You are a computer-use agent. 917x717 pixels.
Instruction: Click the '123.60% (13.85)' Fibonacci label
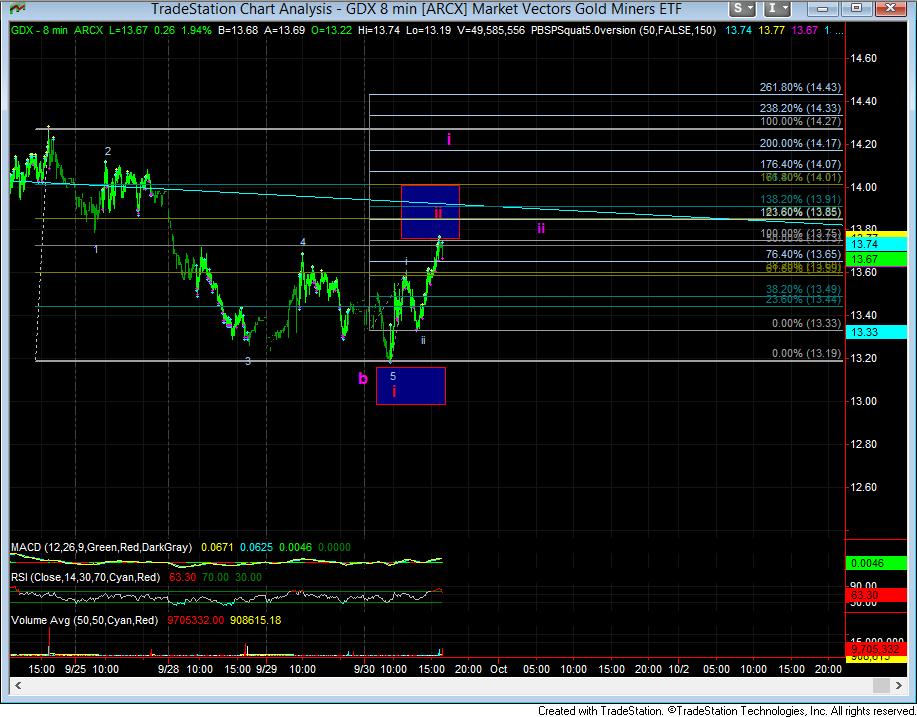800,212
